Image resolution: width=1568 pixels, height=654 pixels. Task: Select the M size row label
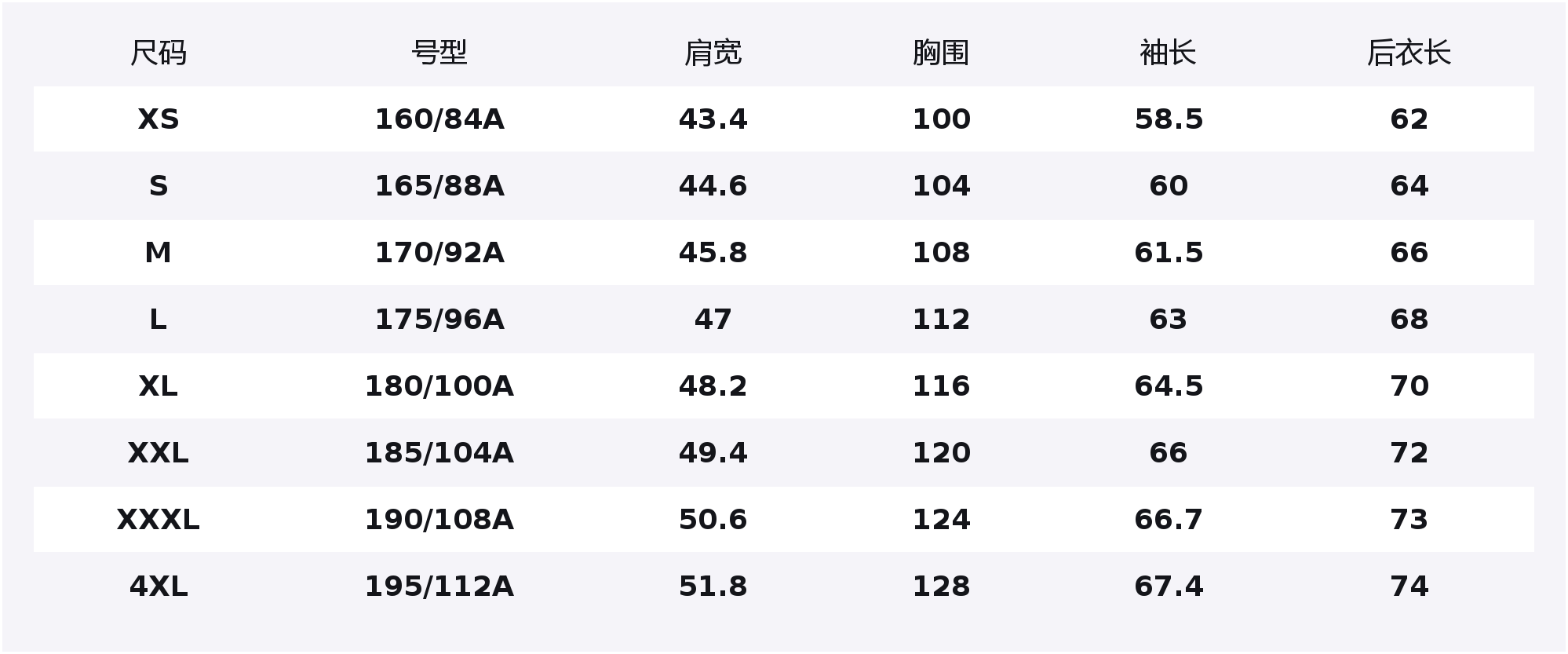pos(158,253)
